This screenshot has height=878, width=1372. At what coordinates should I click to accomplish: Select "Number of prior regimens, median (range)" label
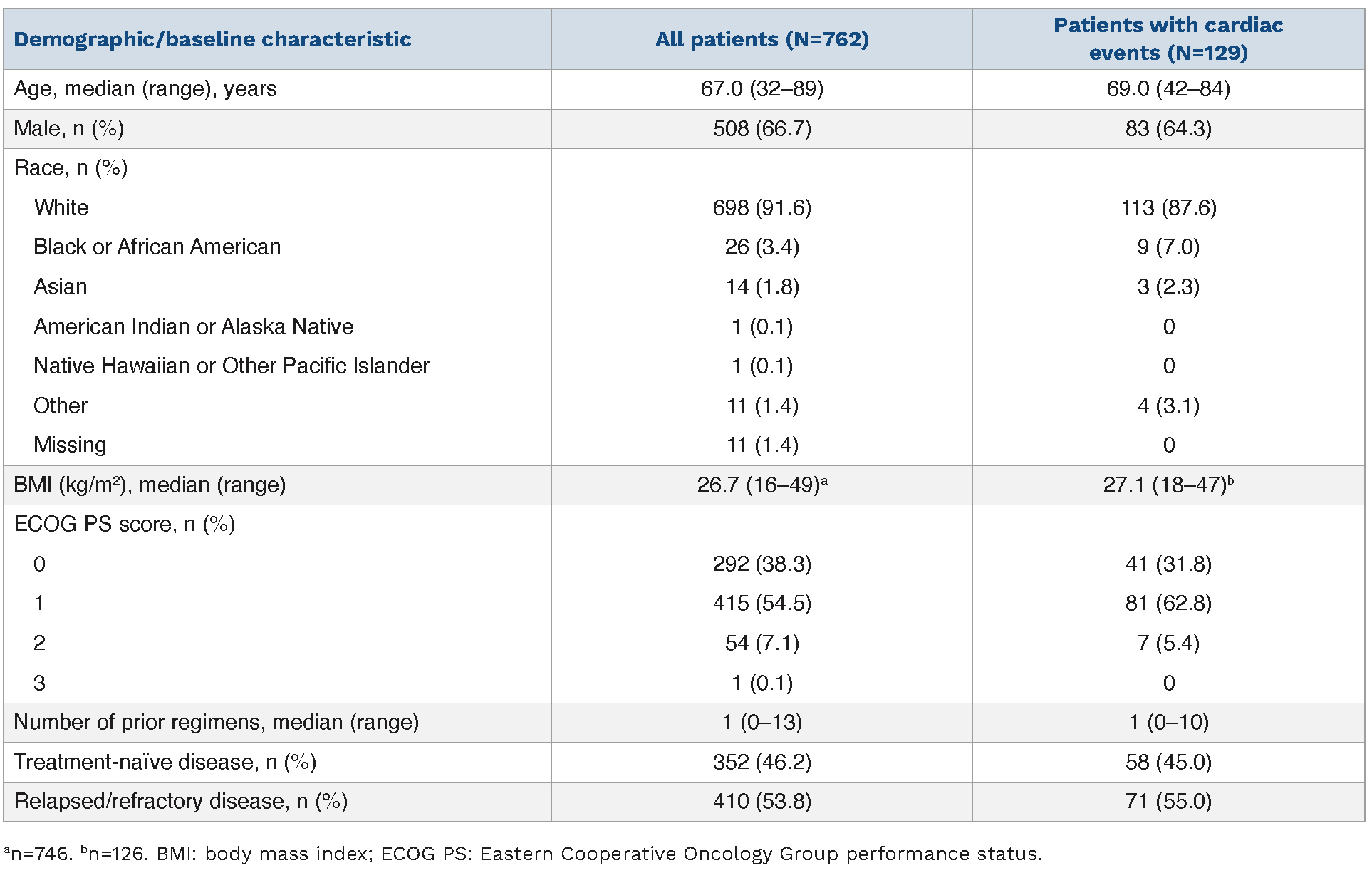pyautogui.click(x=216, y=723)
